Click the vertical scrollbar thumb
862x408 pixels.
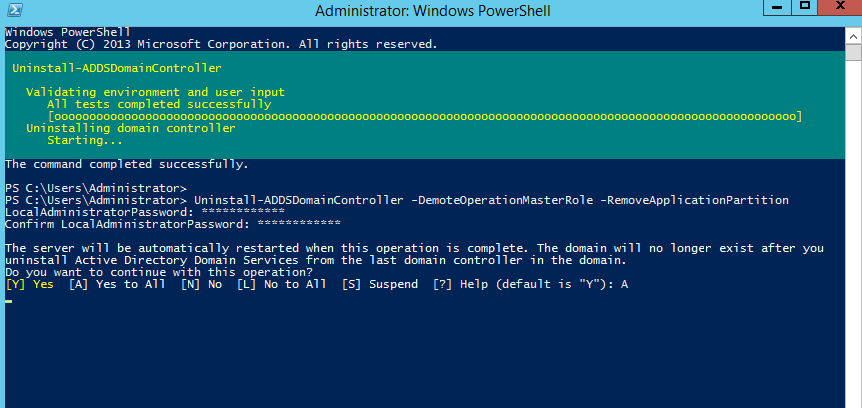coord(853,53)
